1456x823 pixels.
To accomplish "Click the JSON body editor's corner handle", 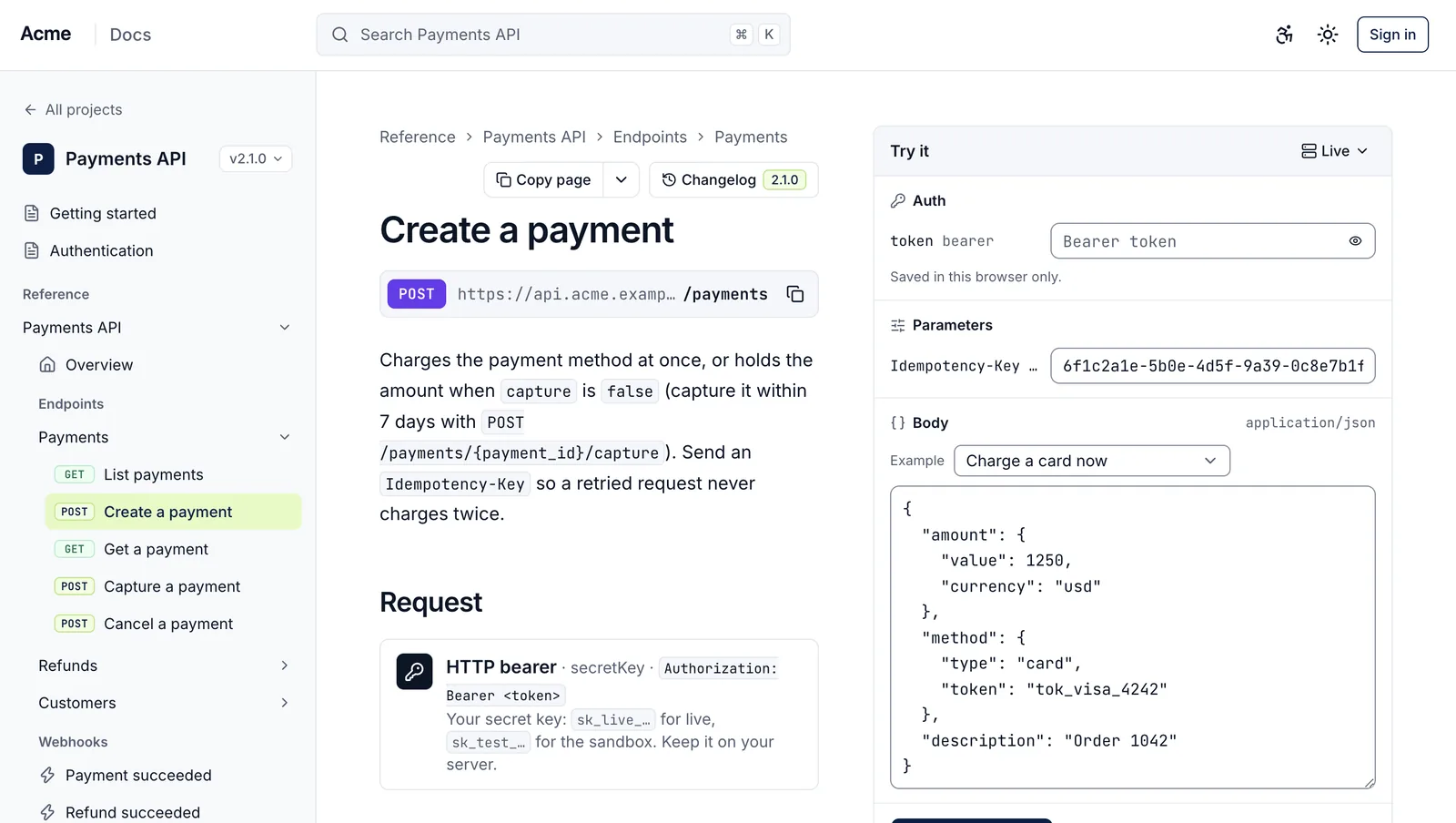I will tap(1370, 783).
